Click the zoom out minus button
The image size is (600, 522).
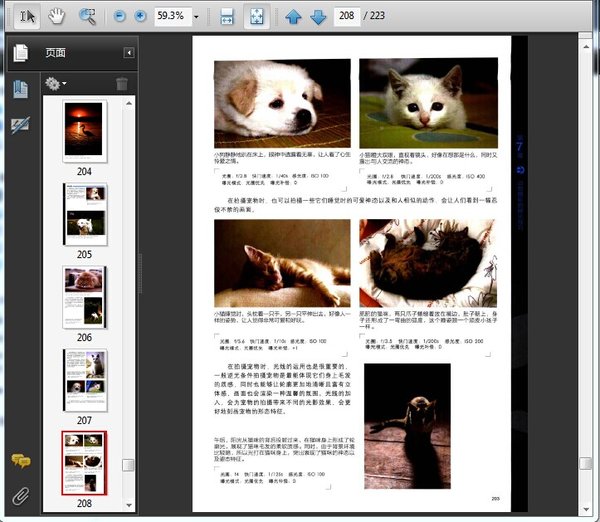click(x=120, y=16)
